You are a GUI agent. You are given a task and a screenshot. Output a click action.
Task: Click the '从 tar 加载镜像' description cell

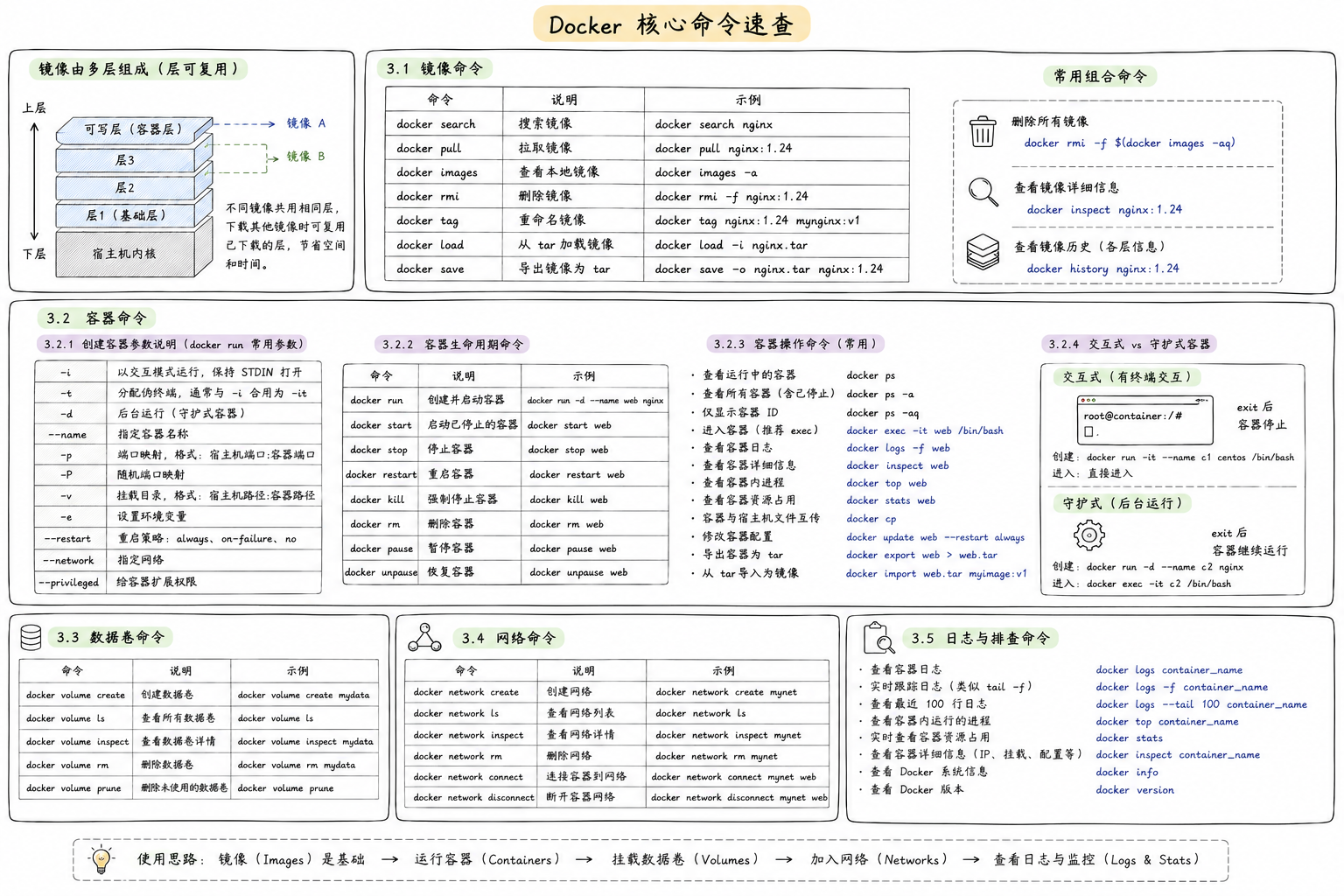[573, 244]
